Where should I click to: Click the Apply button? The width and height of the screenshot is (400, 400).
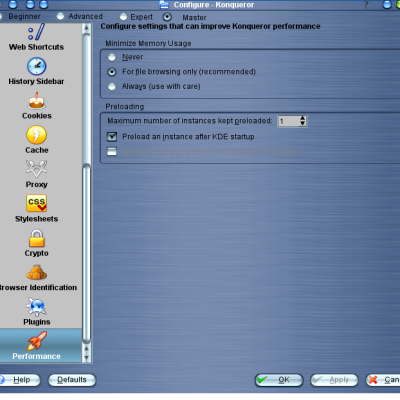pos(334,380)
